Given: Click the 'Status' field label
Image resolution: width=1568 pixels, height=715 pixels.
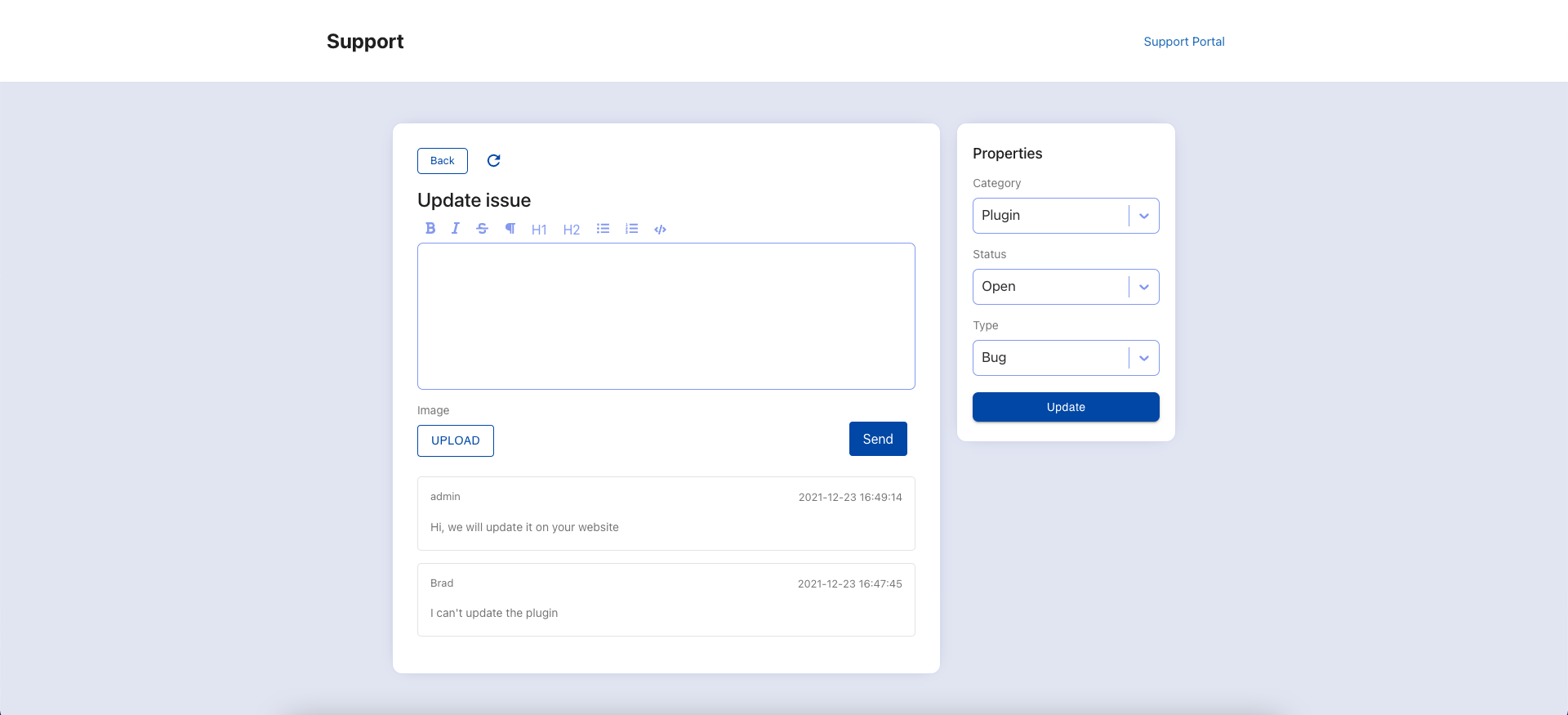Looking at the screenshot, I should (x=990, y=254).
